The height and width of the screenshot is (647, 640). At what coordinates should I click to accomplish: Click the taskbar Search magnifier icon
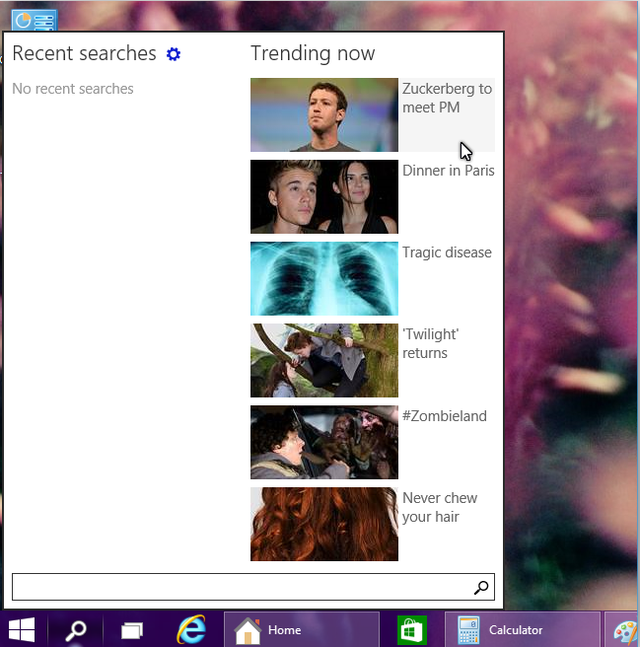tap(76, 630)
